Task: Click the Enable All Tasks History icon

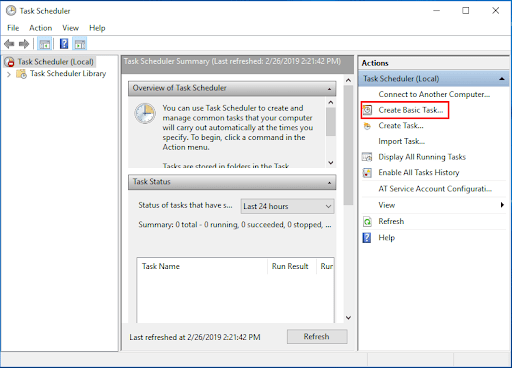Action: click(367, 173)
